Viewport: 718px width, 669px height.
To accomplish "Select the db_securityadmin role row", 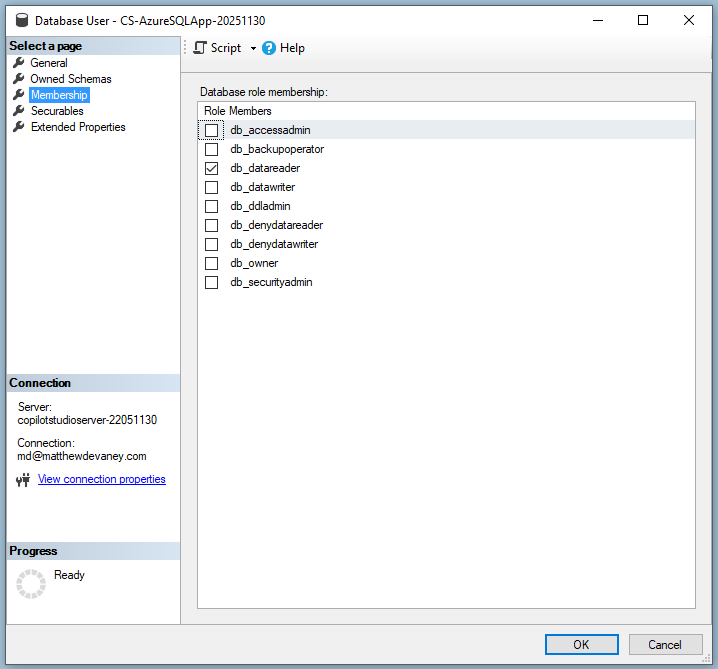I will point(271,282).
